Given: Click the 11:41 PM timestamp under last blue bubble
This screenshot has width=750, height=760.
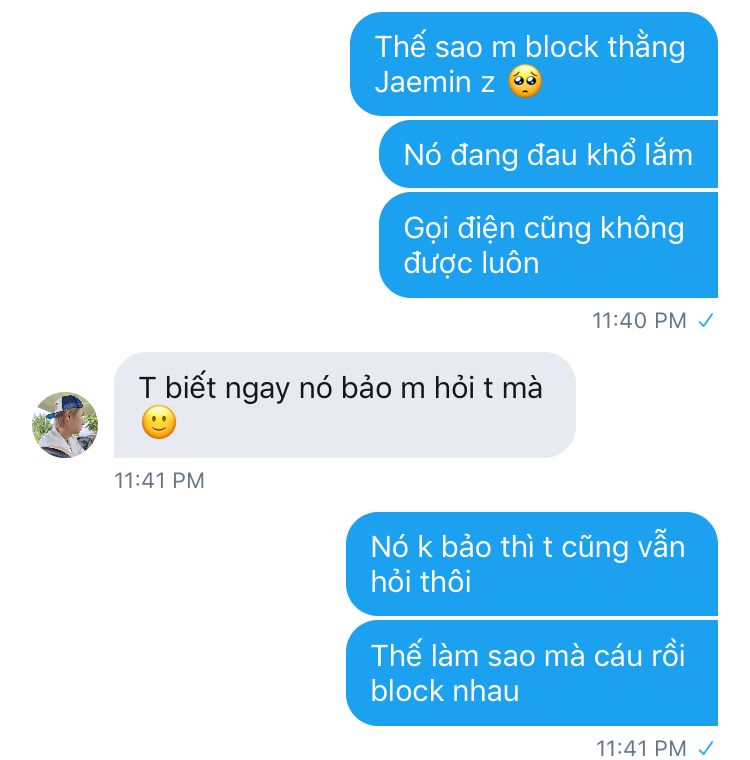Looking at the screenshot, I should (641, 748).
